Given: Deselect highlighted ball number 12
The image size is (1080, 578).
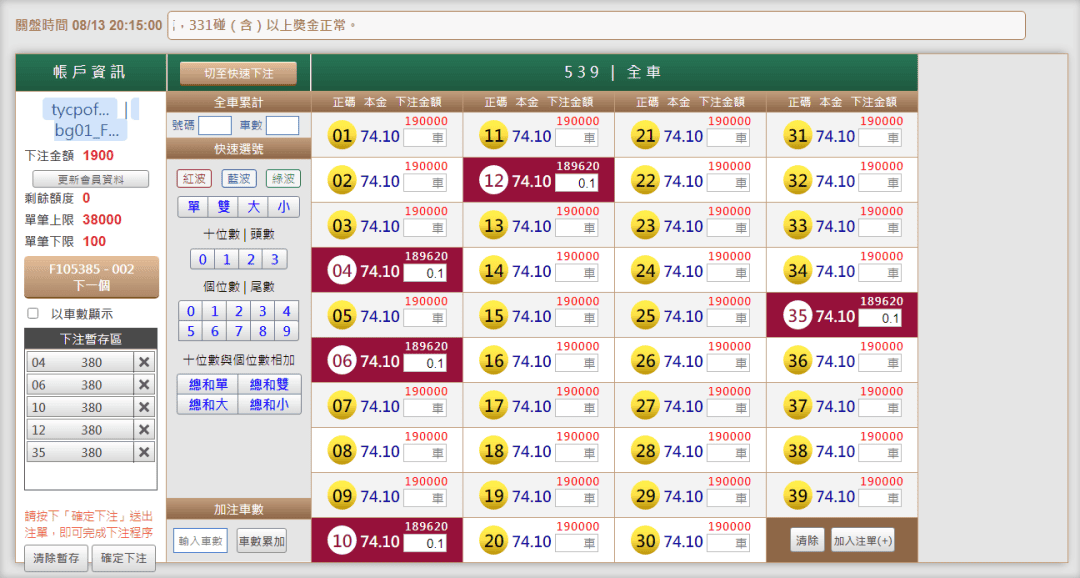Looking at the screenshot, I should tap(494, 181).
